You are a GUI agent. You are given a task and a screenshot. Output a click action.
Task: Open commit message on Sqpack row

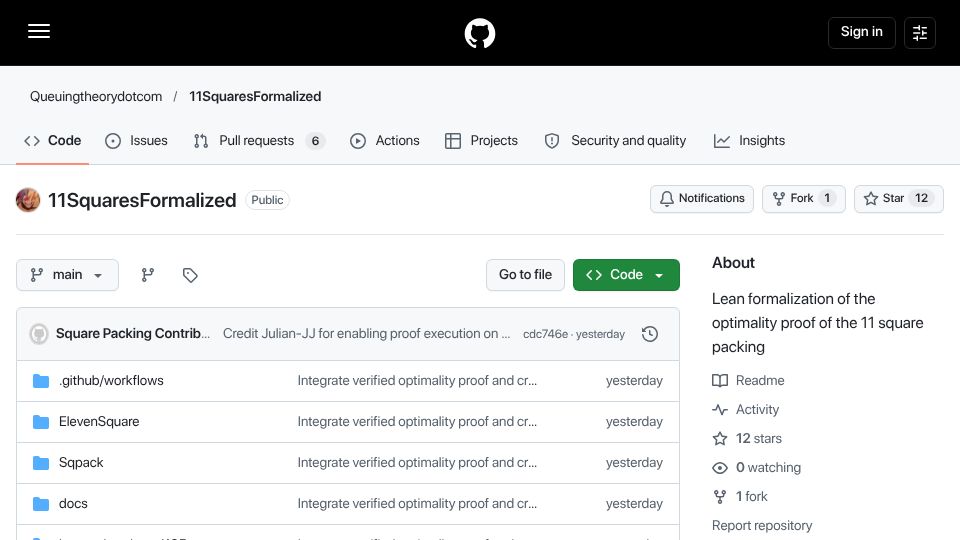(x=417, y=463)
